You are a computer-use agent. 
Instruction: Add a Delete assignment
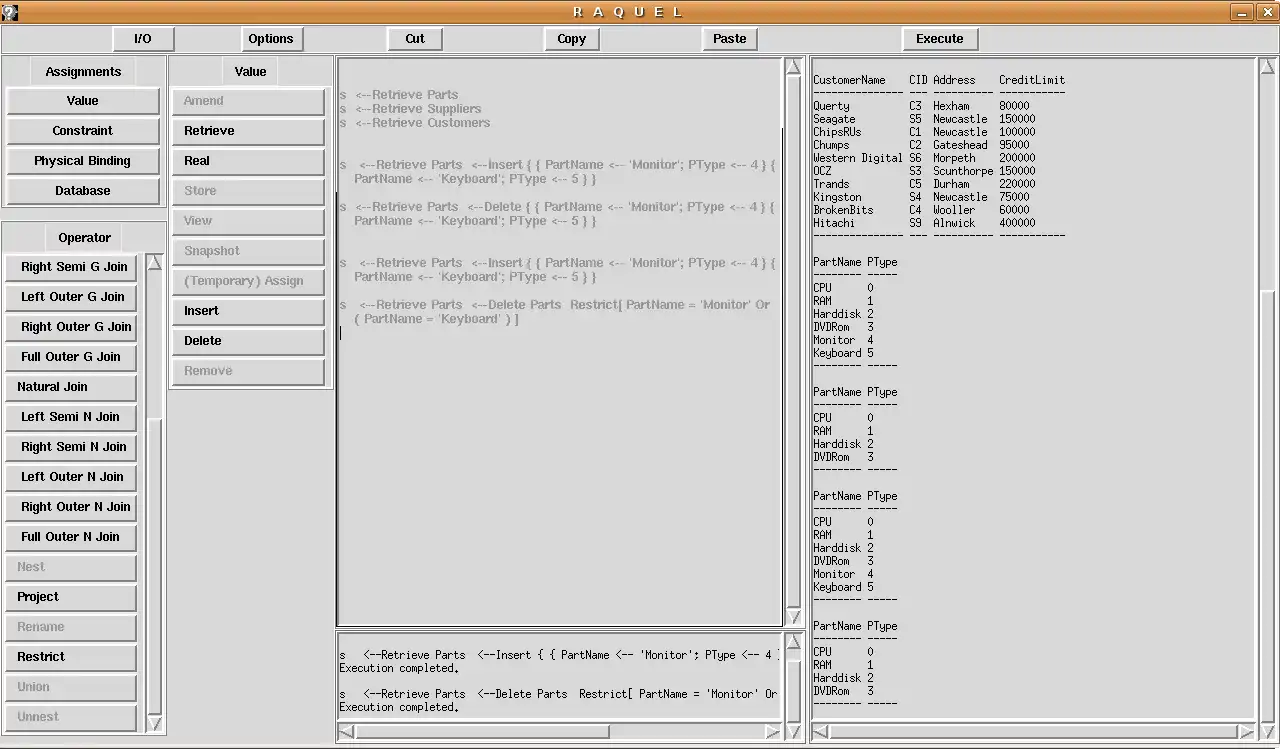pos(249,341)
